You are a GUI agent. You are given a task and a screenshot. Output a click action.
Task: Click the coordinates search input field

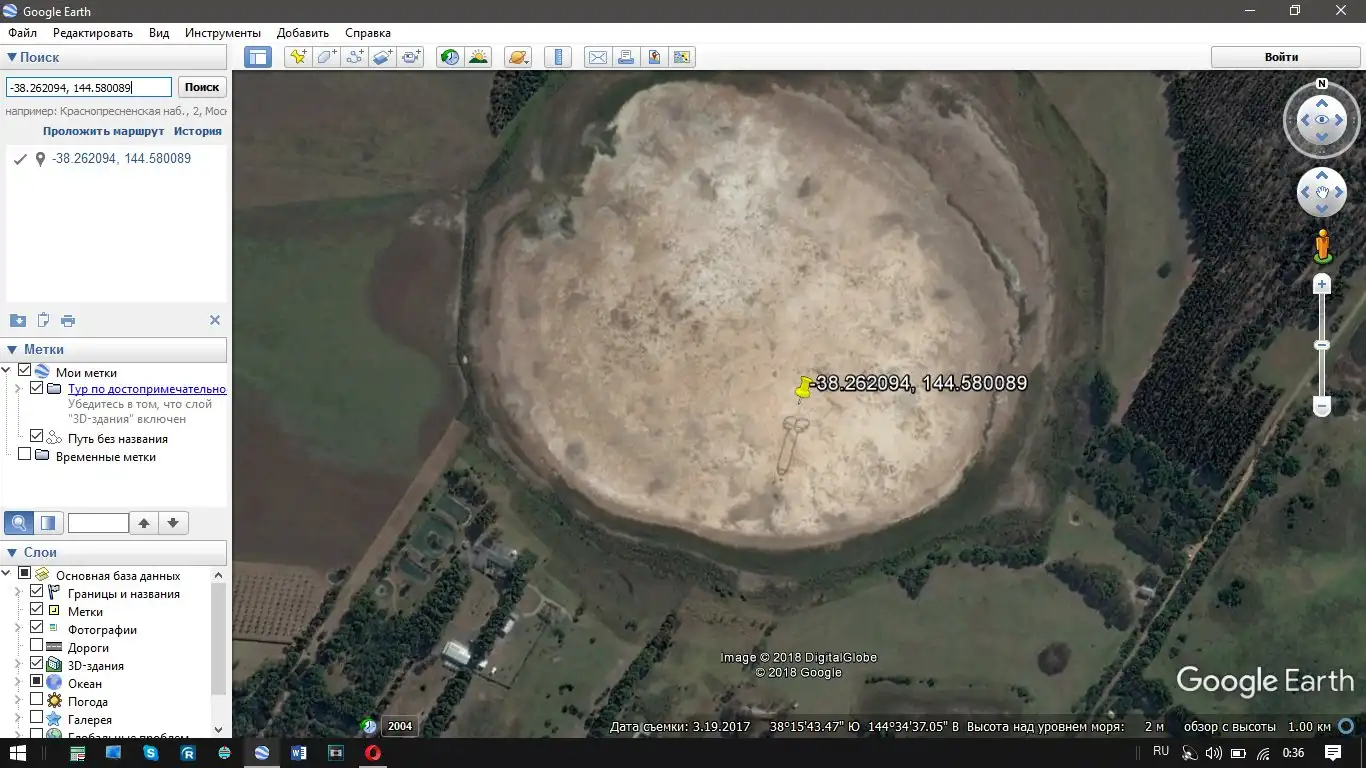[88, 87]
